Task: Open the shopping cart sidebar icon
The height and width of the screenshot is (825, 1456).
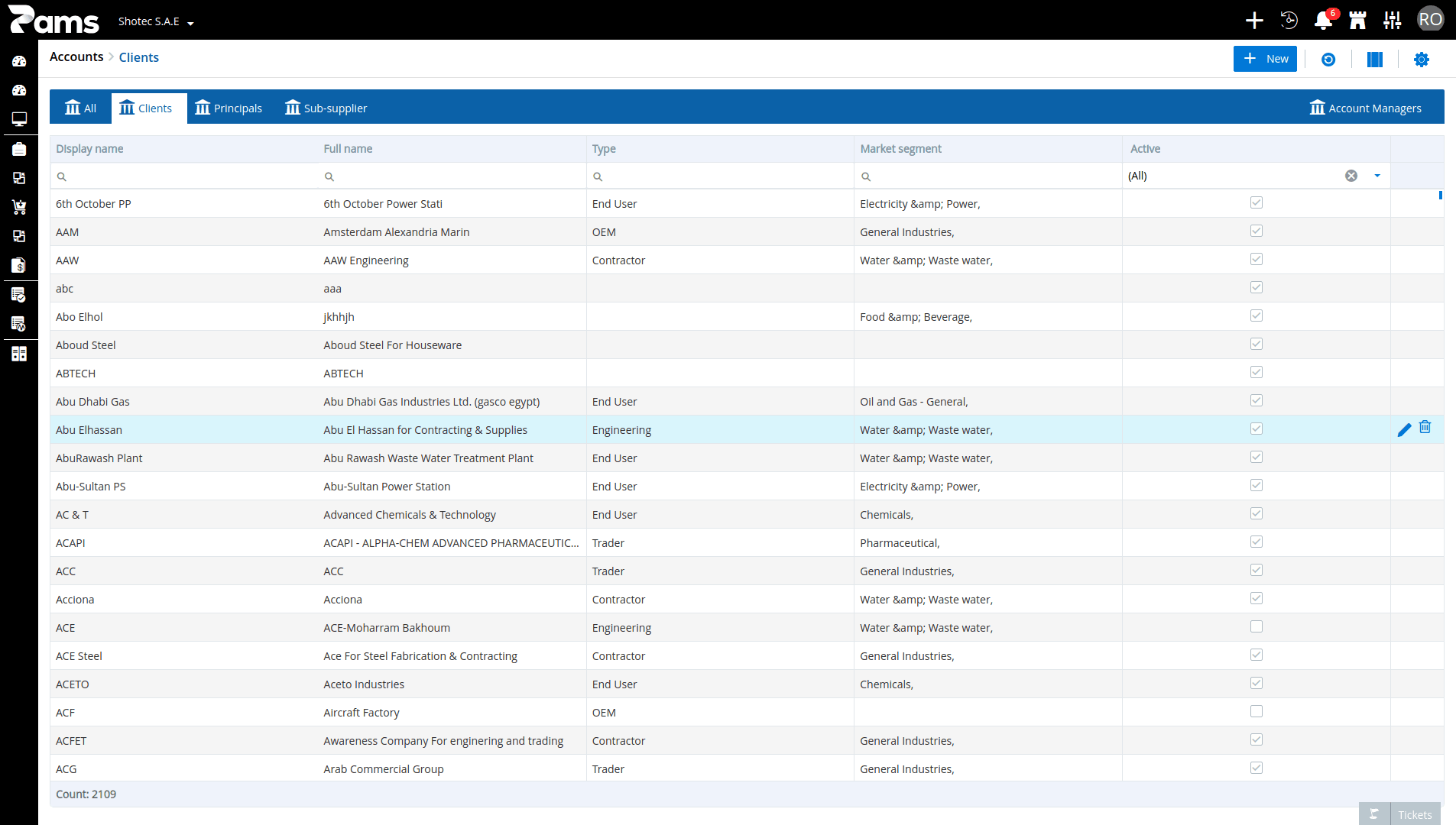Action: tap(19, 207)
